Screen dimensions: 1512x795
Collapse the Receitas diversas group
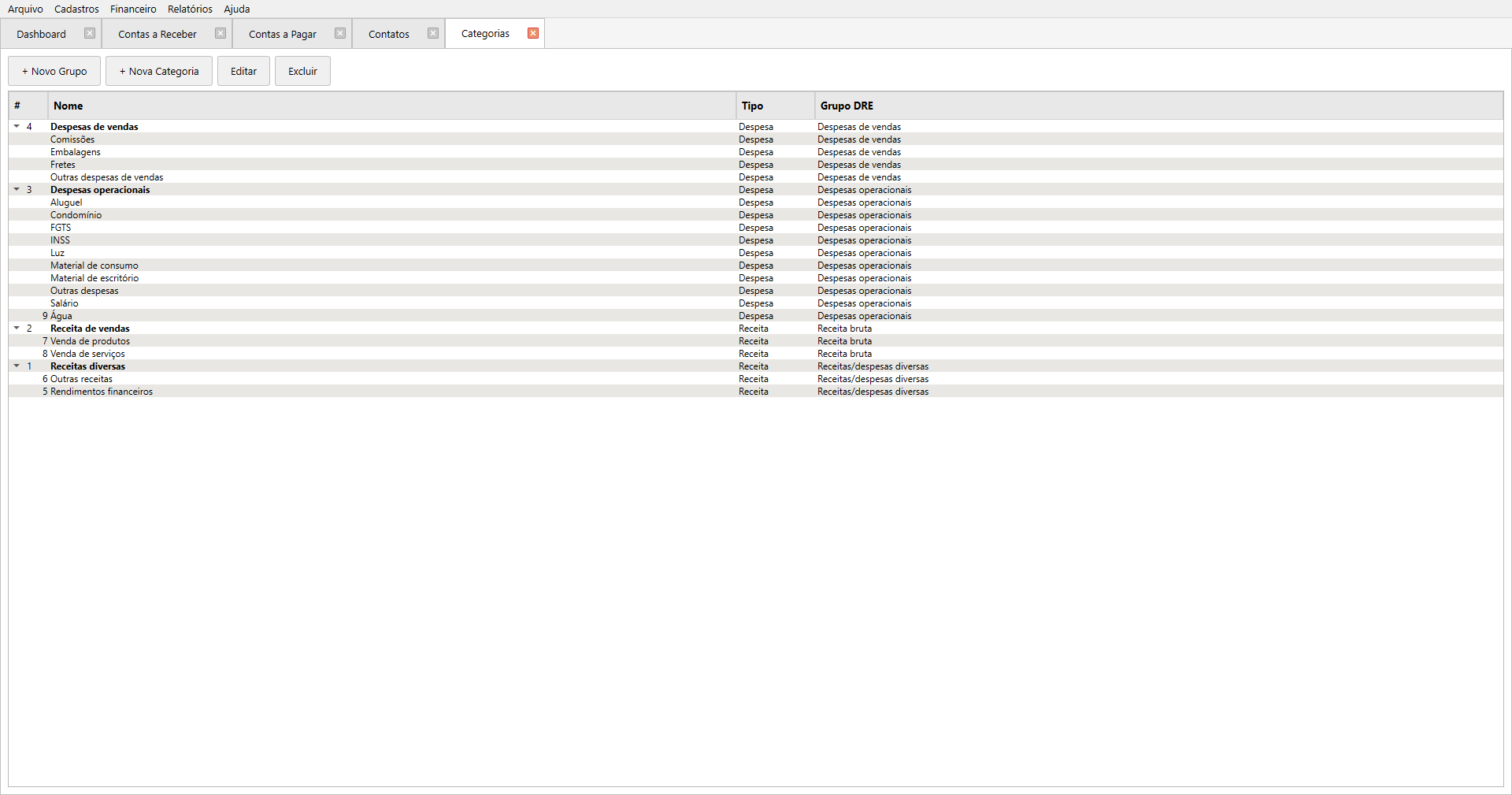[17, 366]
